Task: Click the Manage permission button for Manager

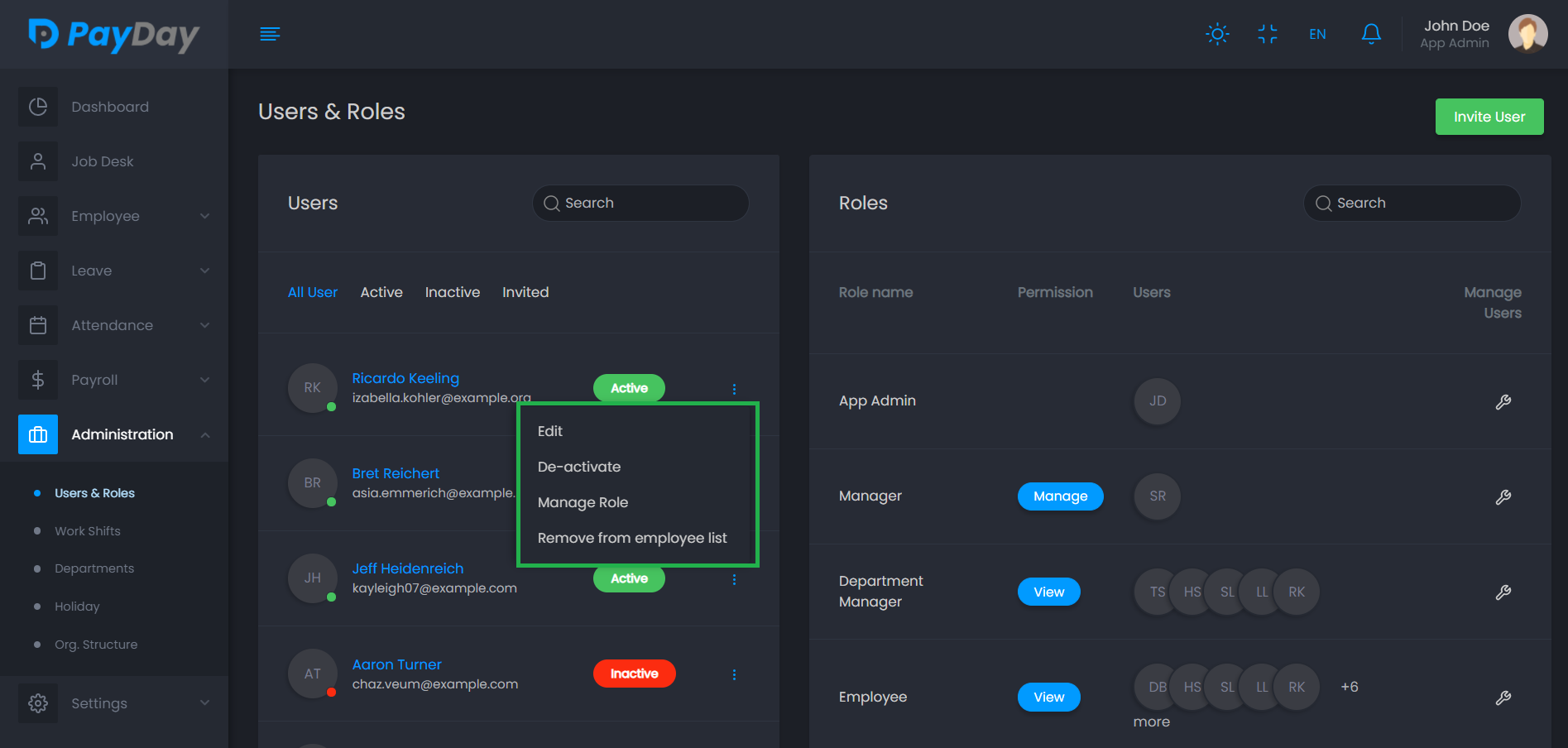Action: [1060, 496]
